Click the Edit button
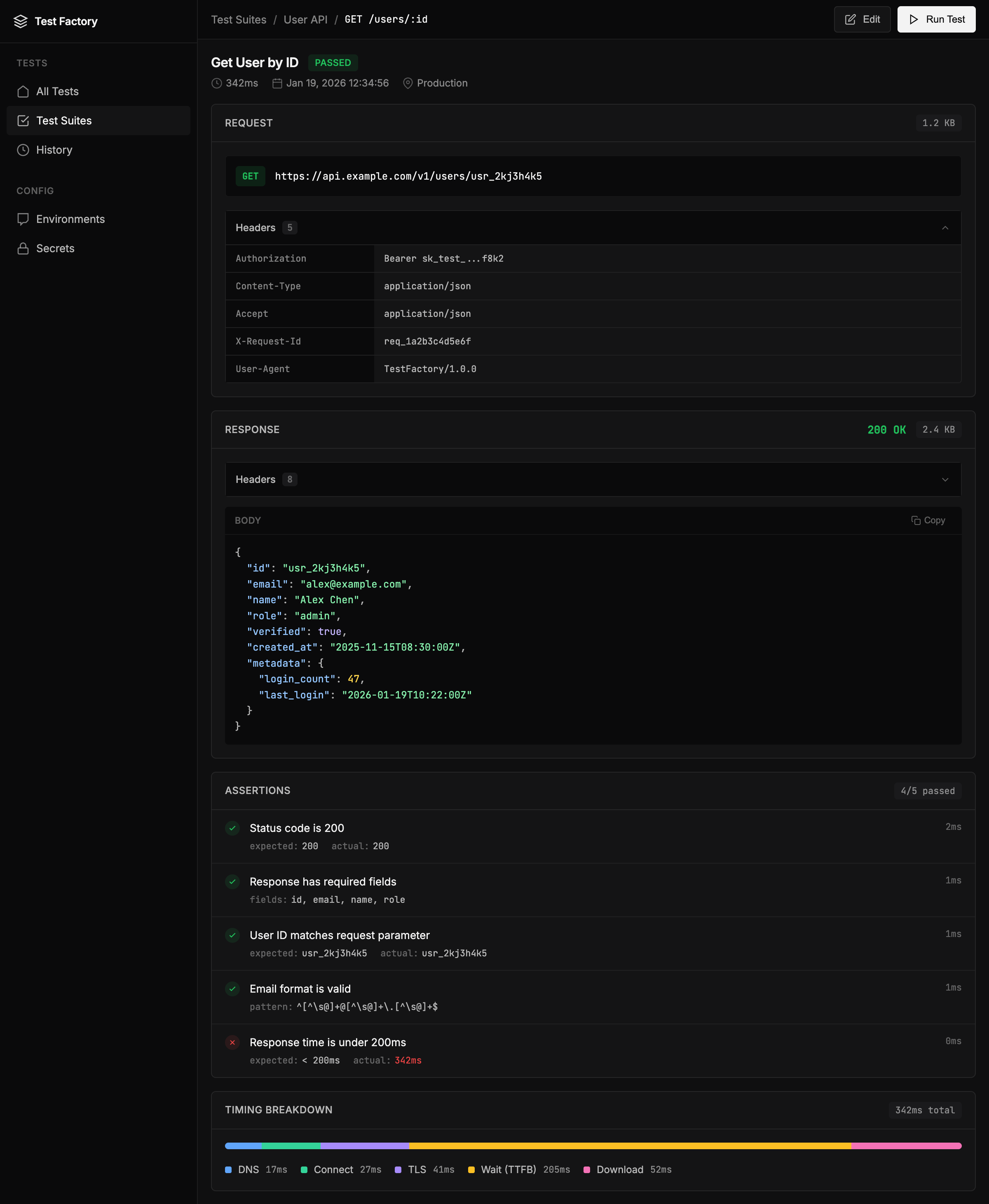Screen dimensions: 989x1204 coord(862,19)
